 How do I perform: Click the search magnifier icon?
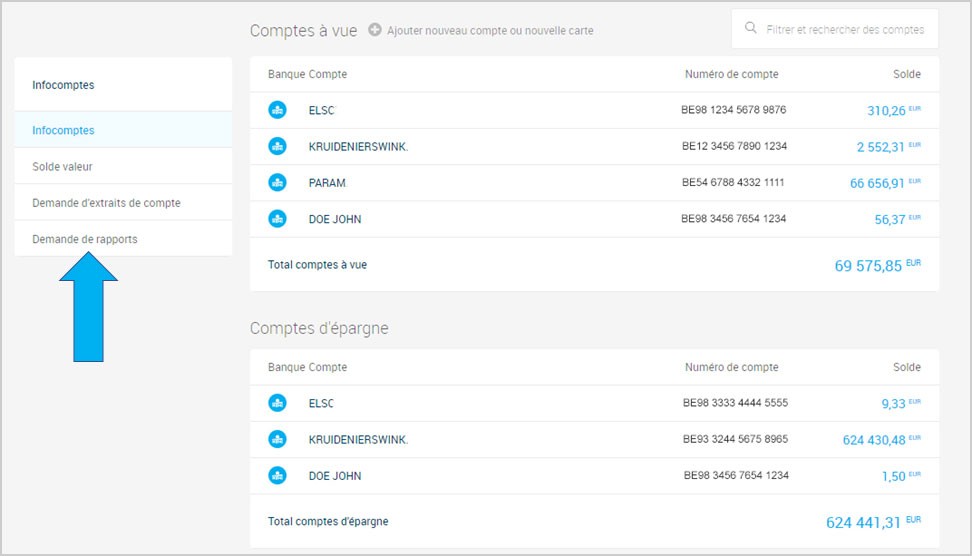pos(750,28)
